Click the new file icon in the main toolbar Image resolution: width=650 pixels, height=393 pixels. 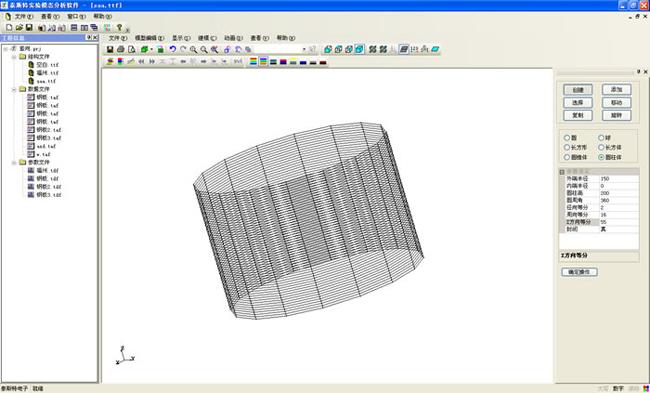click(9, 27)
